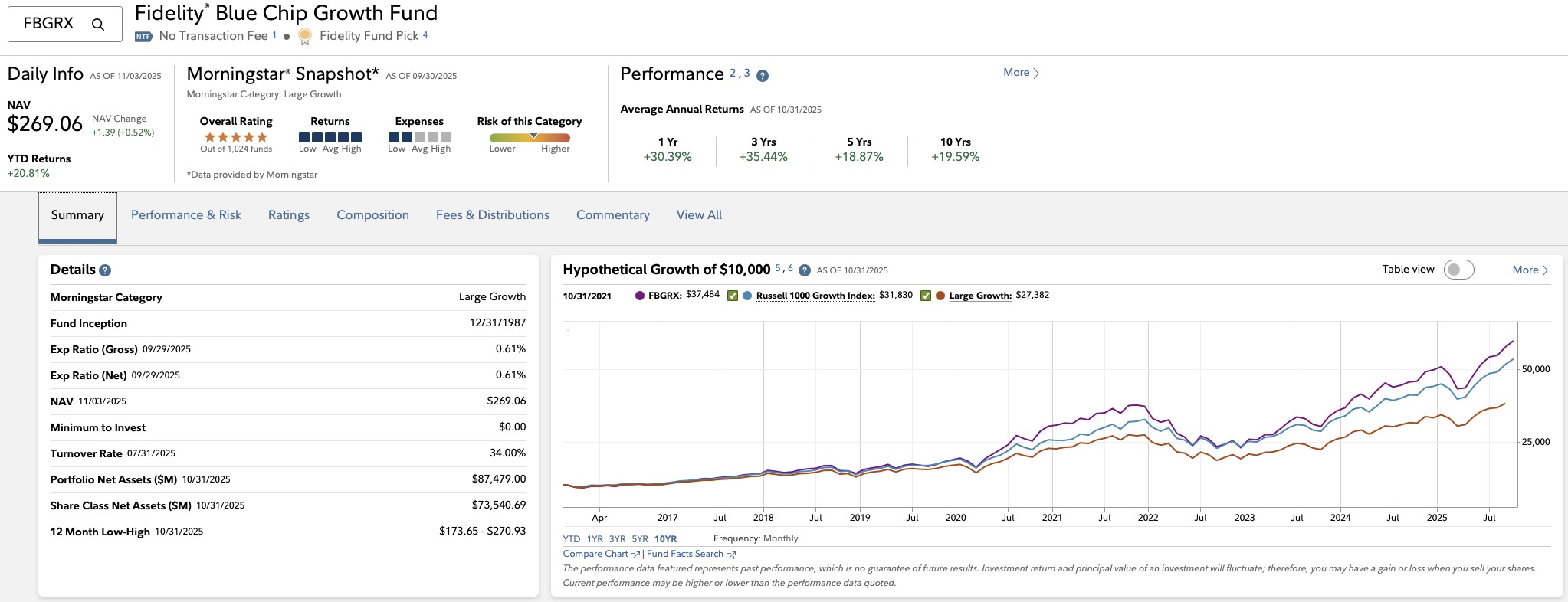This screenshot has width=1568, height=602.
Task: Select the 5YR chart time range
Action: tap(640, 539)
